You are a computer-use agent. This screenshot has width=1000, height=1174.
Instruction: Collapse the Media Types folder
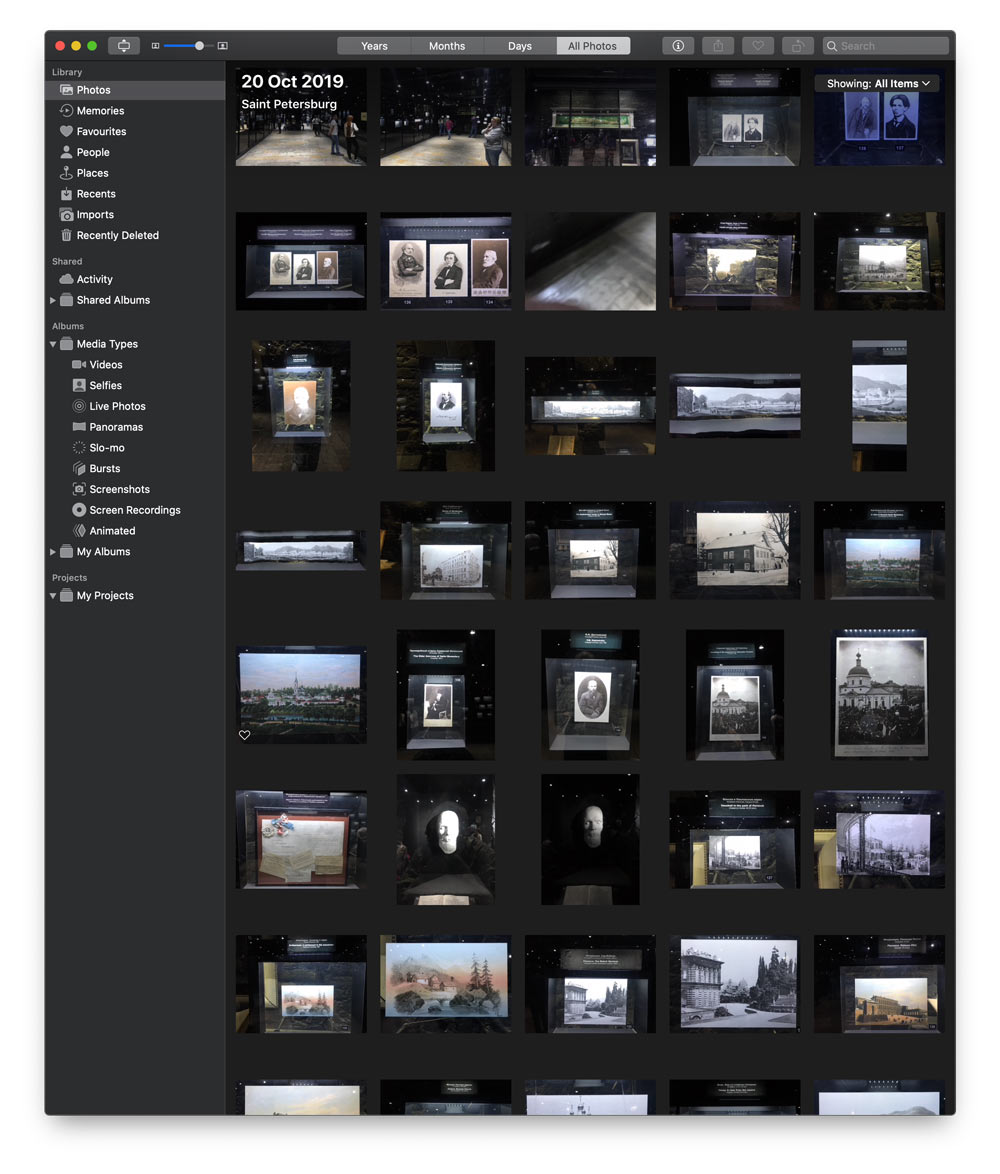[53, 344]
